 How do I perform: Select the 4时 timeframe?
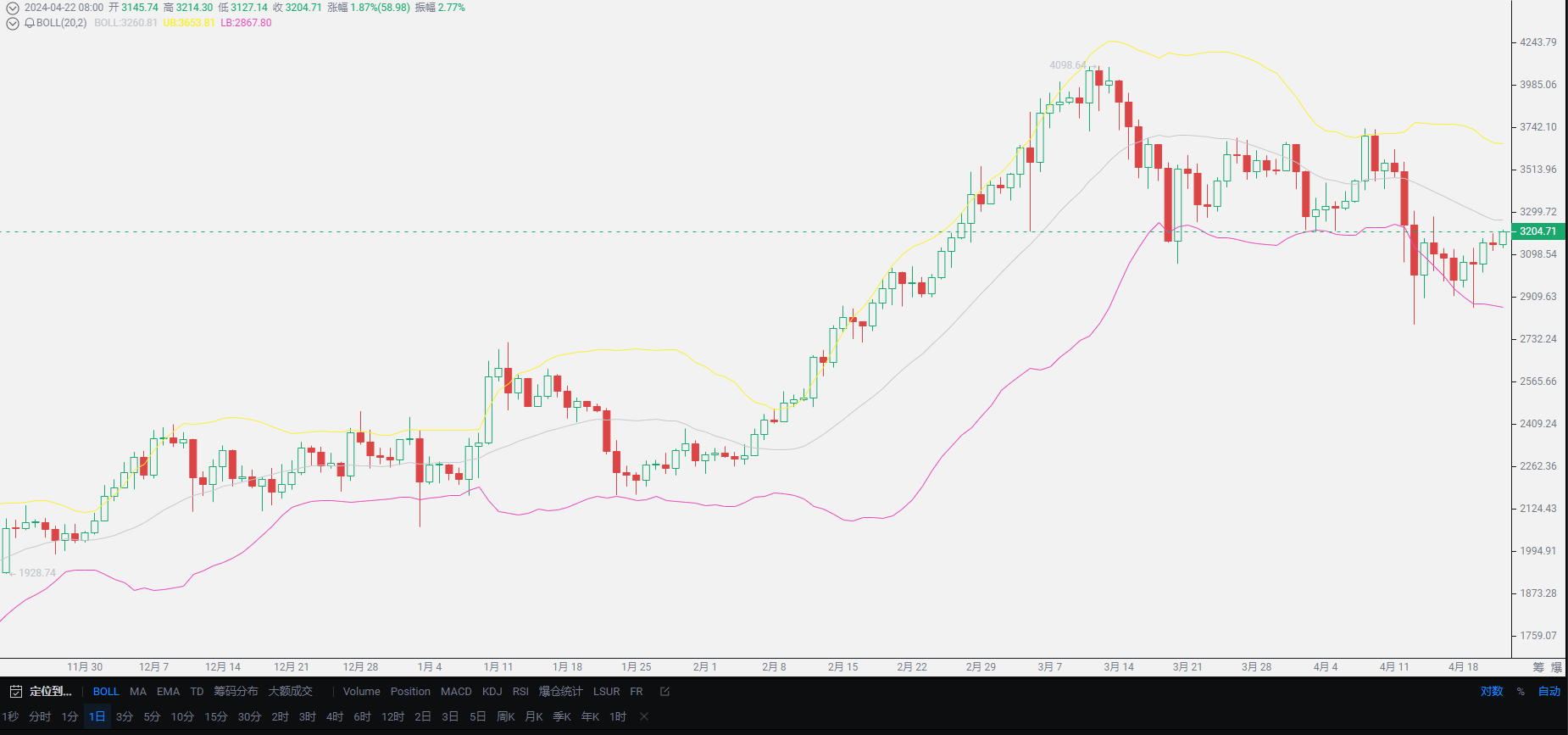(x=335, y=716)
